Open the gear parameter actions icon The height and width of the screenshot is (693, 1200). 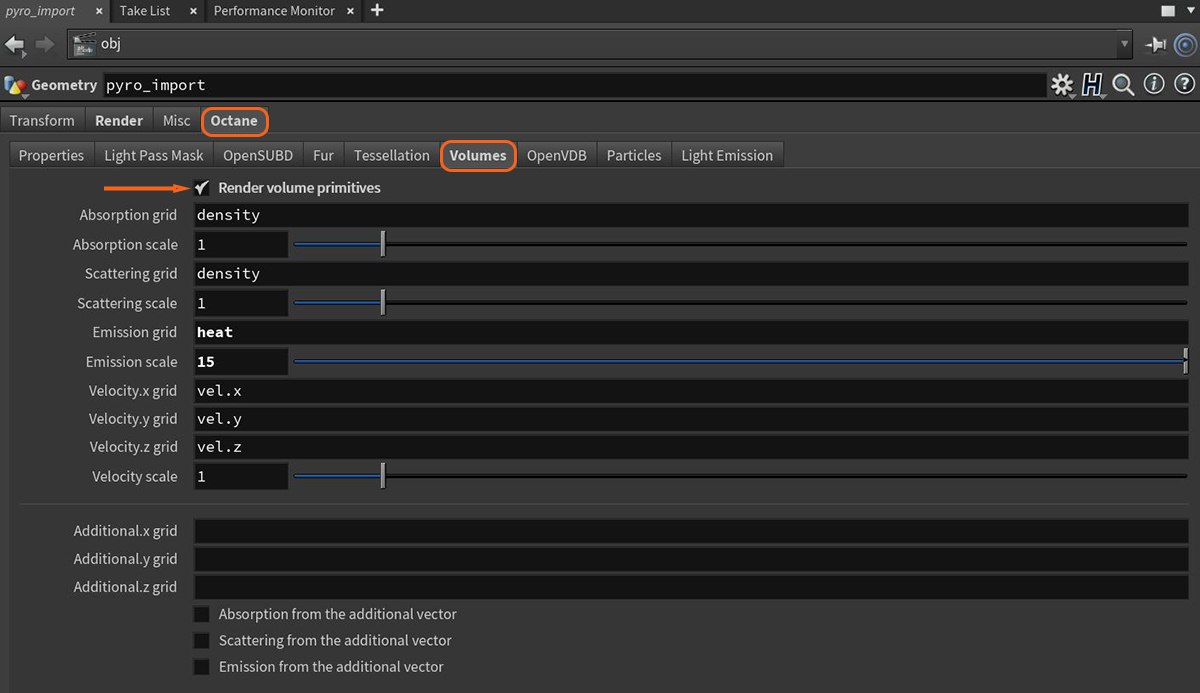(1062, 85)
